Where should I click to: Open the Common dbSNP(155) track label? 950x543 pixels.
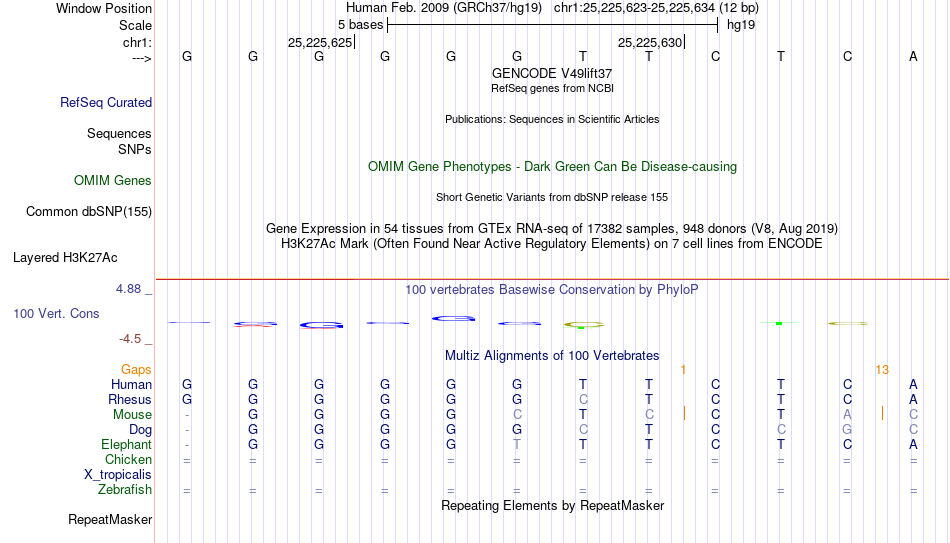(x=89, y=212)
